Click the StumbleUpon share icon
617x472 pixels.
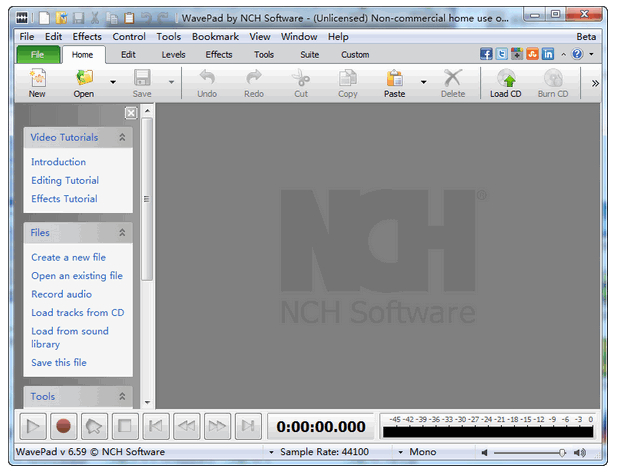coord(532,54)
